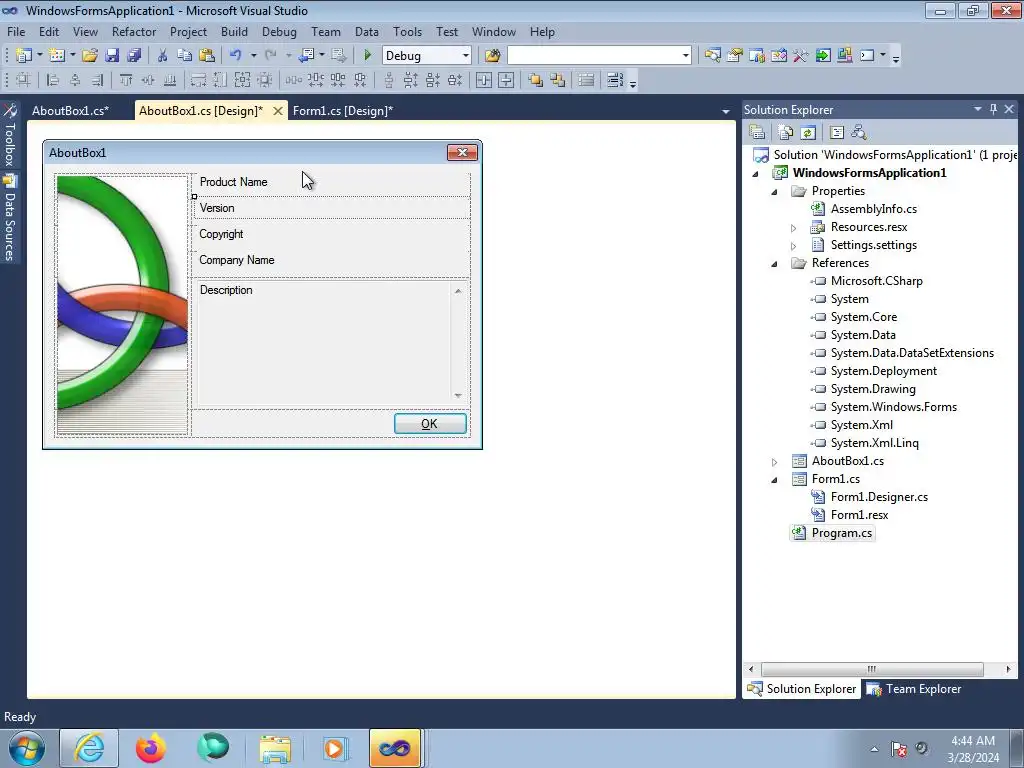Viewport: 1024px width, 768px height.
Task: Click the Find in Files icon
Action: 492,56
